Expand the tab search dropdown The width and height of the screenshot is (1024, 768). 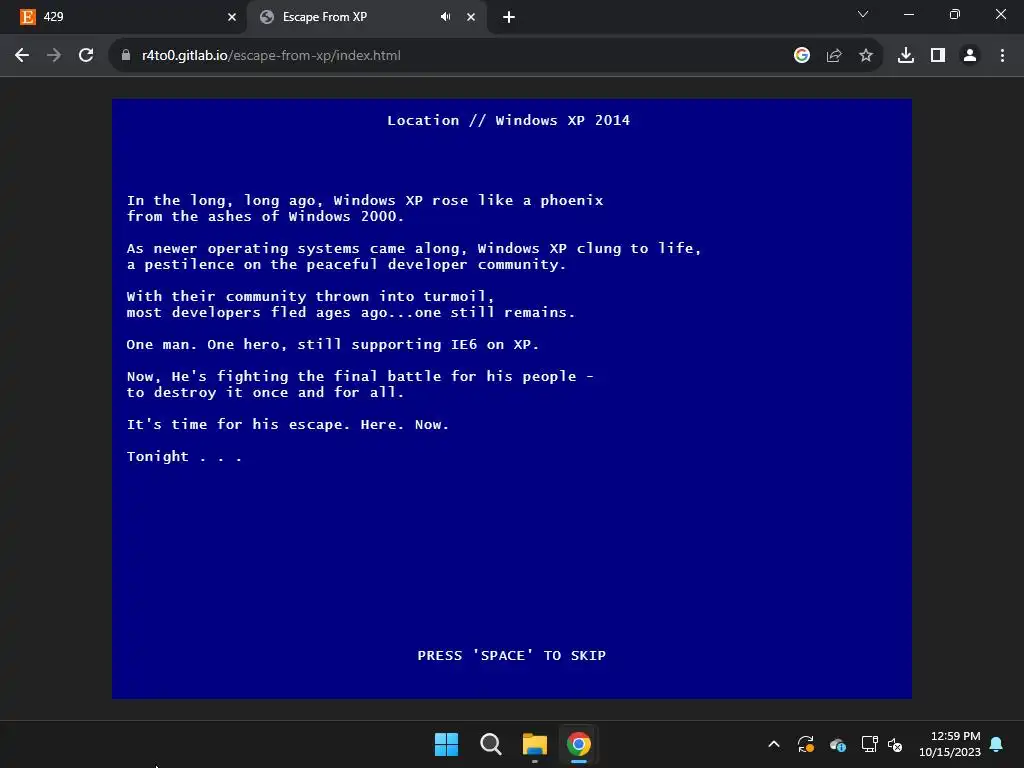[863, 14]
